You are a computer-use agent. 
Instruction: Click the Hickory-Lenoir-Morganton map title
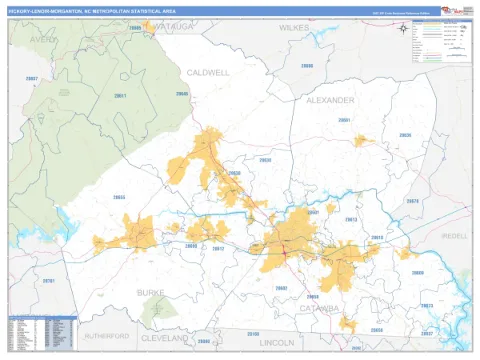(x=92, y=11)
